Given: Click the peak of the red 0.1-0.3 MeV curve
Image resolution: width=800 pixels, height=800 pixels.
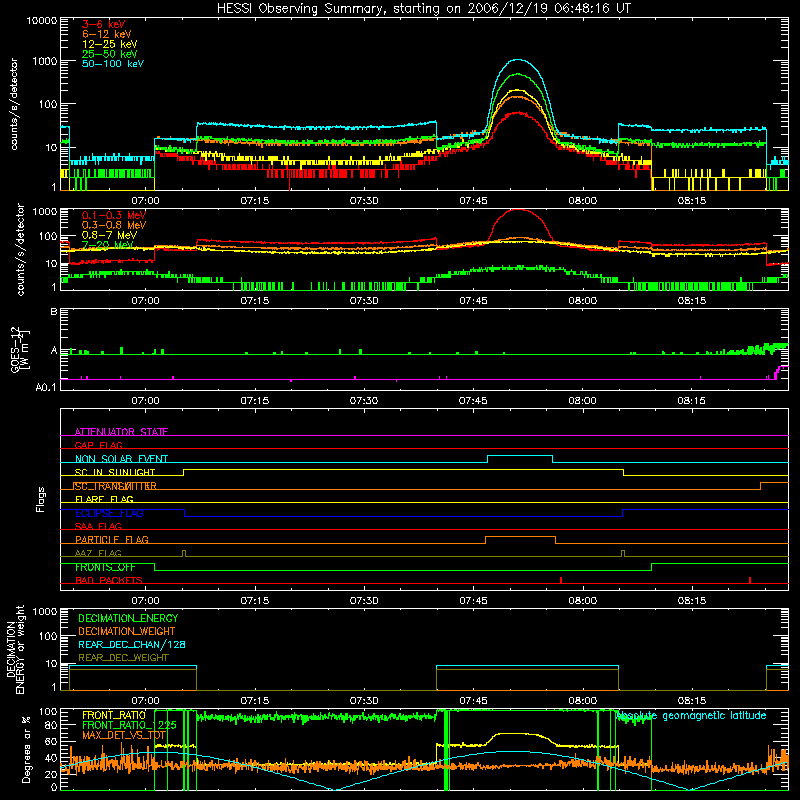Looking at the screenshot, I should click(x=518, y=209).
